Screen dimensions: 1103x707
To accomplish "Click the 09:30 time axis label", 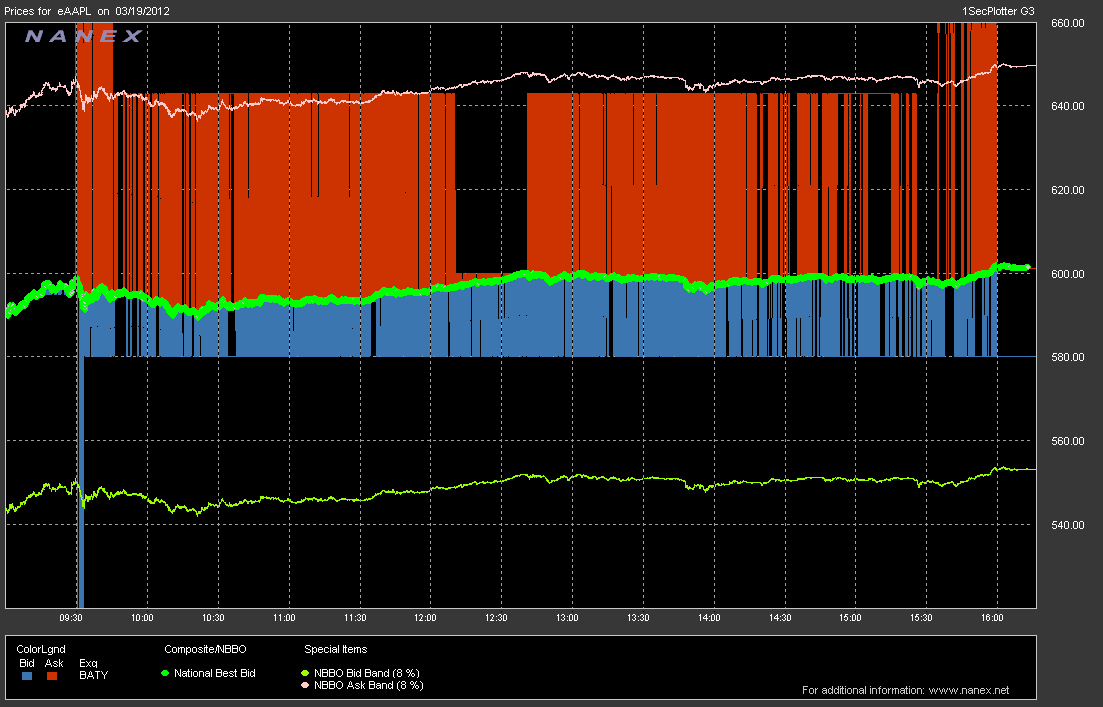I will 71,618.
